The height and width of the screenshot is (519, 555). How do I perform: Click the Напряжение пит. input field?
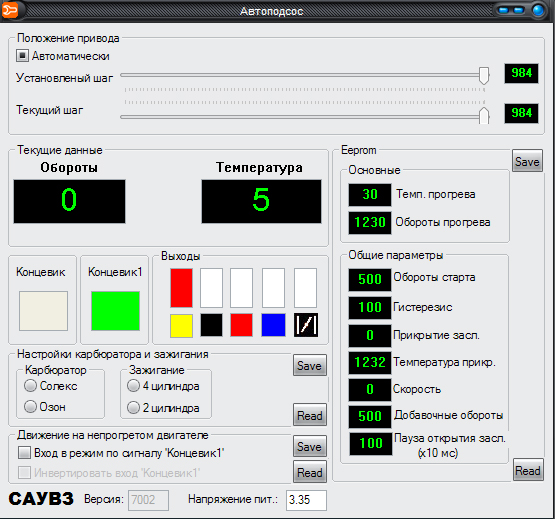306,500
